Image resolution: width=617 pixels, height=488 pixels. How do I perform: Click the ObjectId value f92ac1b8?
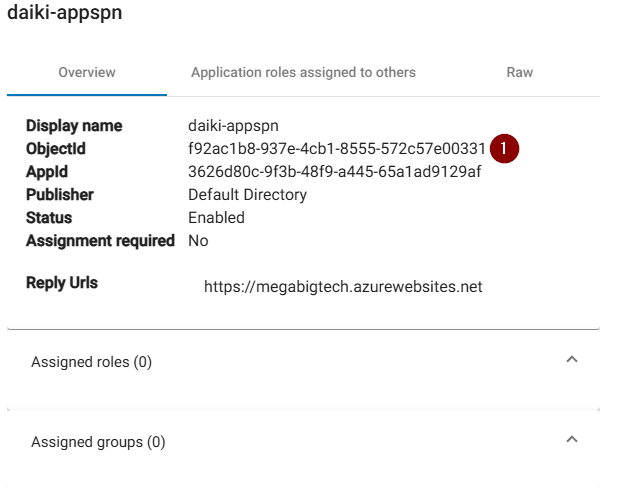(x=336, y=149)
